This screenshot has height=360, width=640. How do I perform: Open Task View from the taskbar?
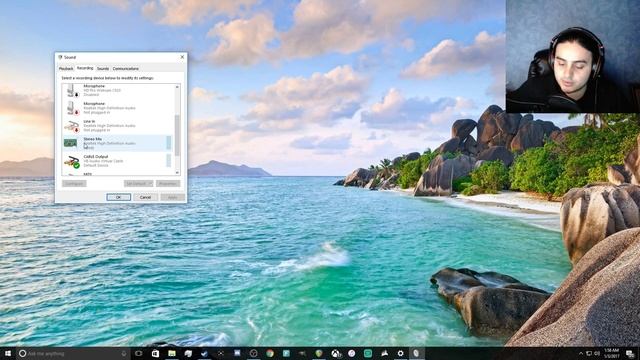(x=139, y=353)
